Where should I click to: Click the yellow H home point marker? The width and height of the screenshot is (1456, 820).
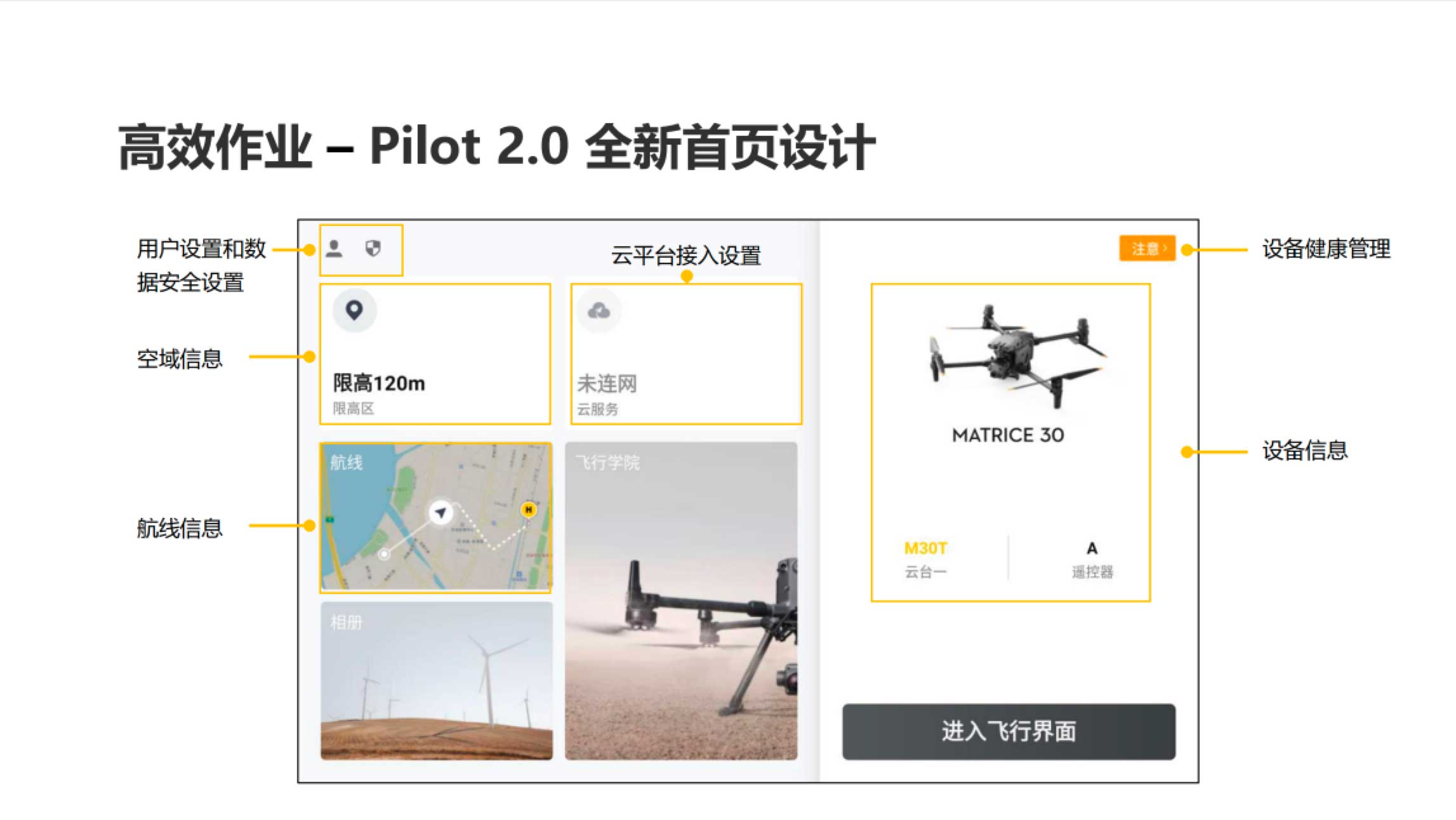(528, 509)
